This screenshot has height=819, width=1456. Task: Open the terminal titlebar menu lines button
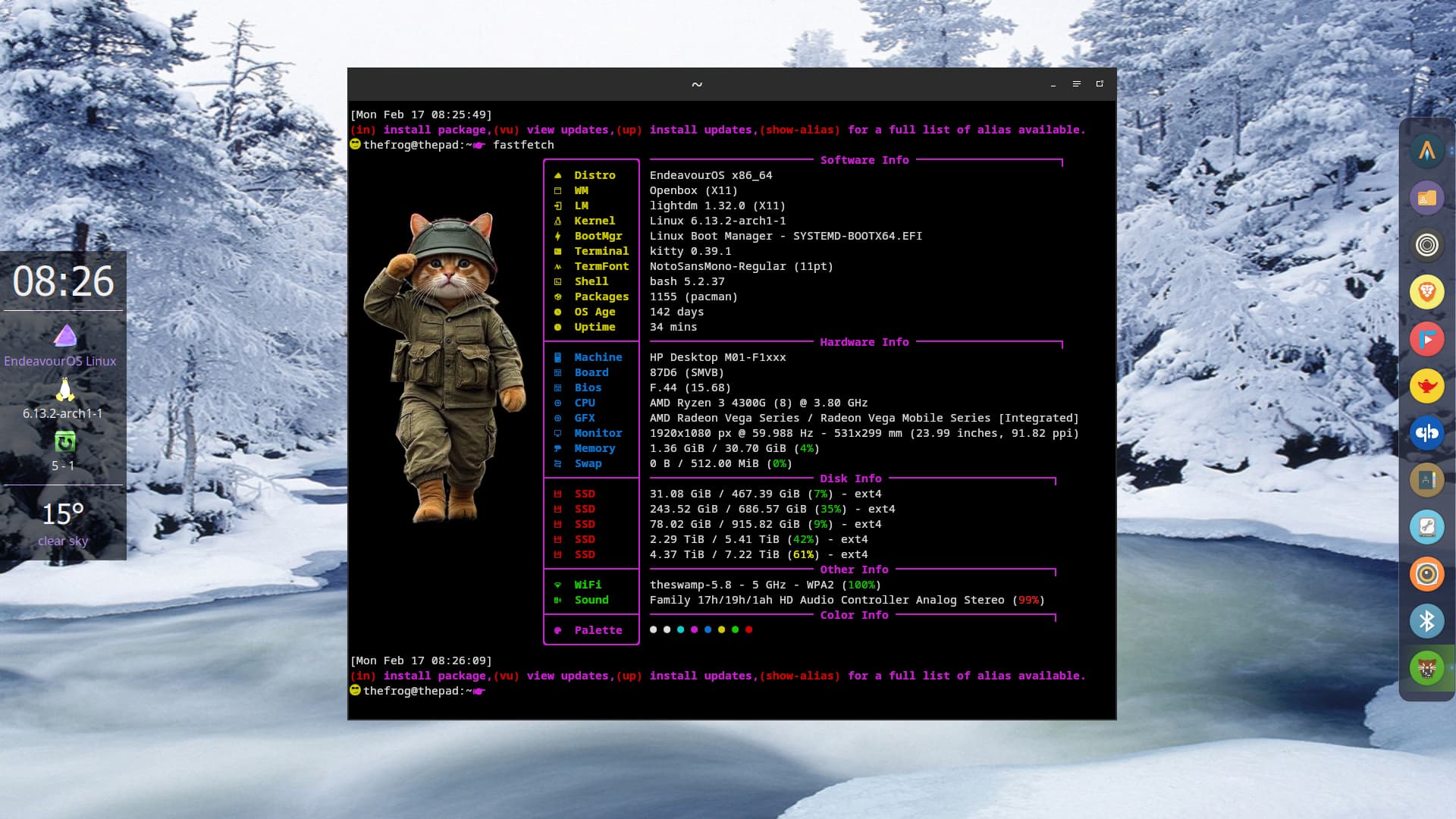pyautogui.click(x=1076, y=84)
